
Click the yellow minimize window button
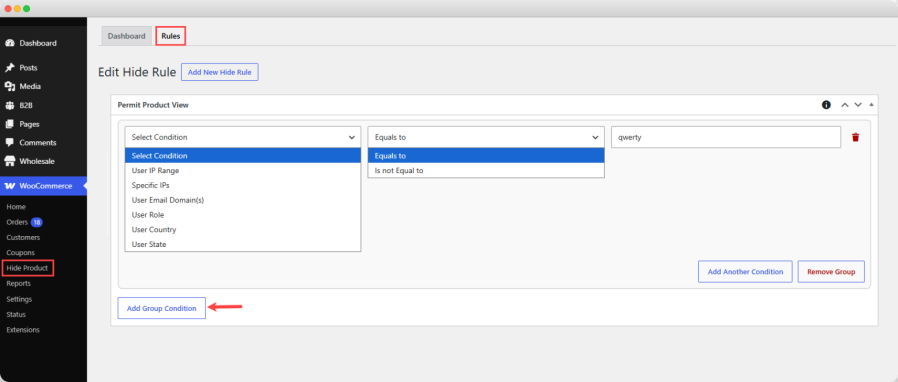point(18,9)
